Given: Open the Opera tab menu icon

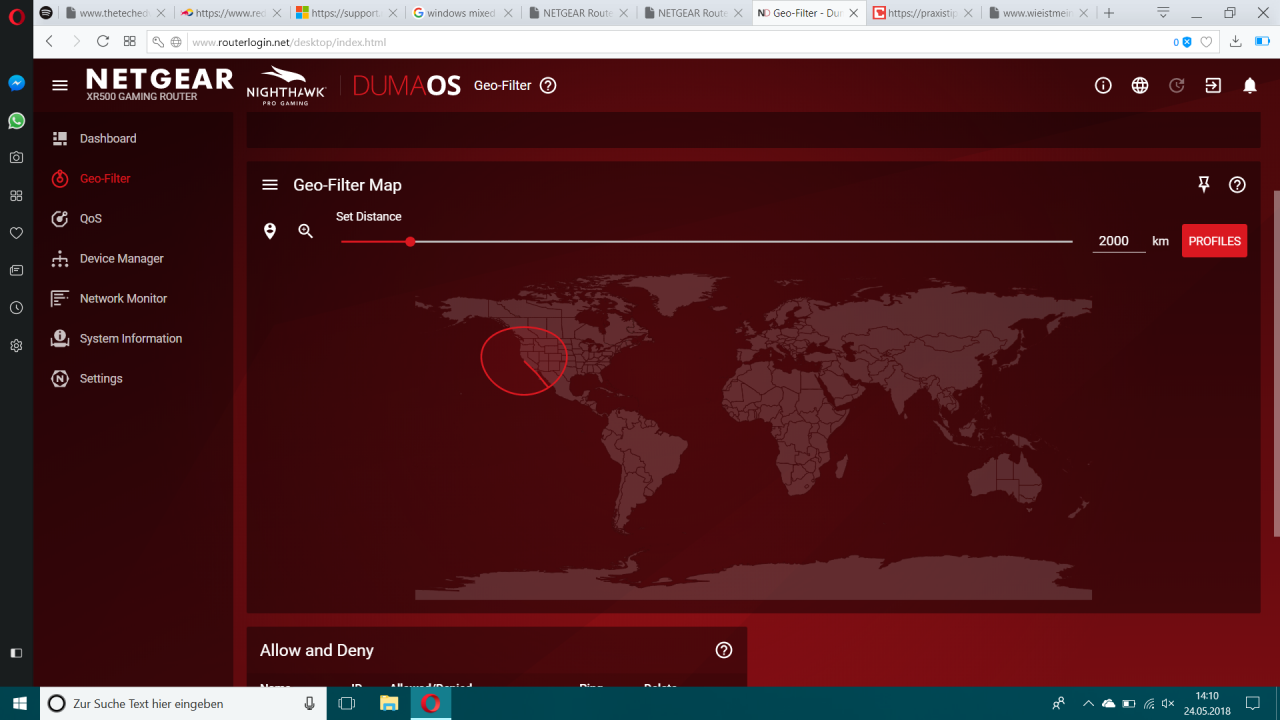Looking at the screenshot, I should [1163, 13].
